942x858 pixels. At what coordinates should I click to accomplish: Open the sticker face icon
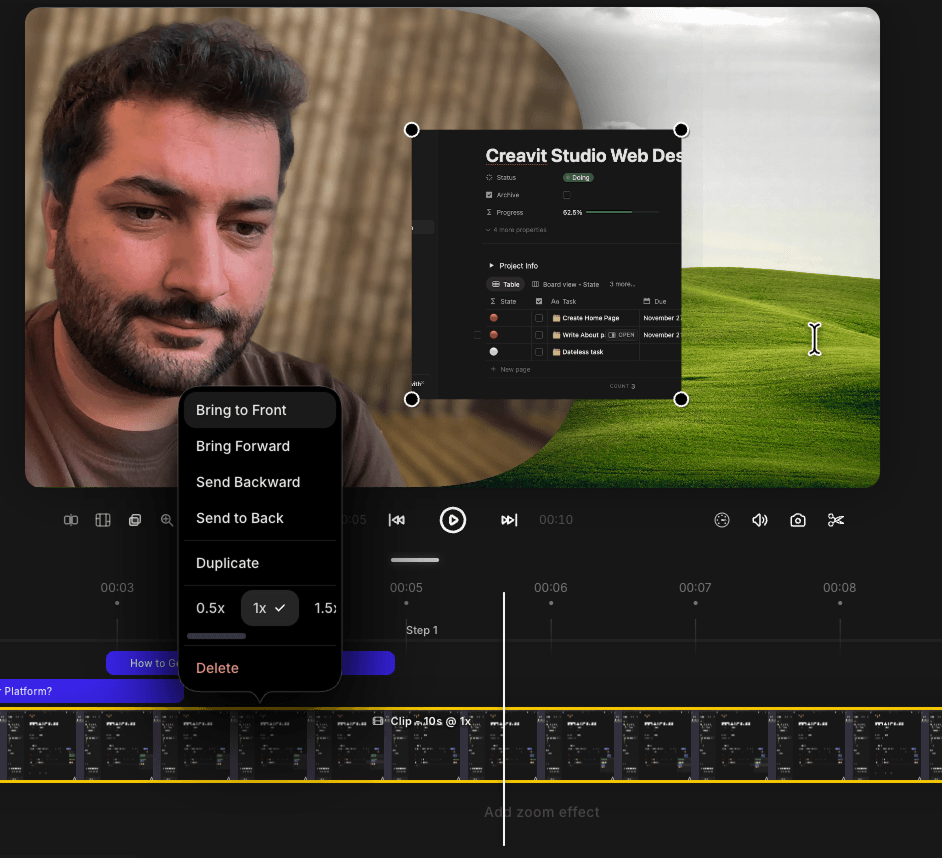pos(722,520)
